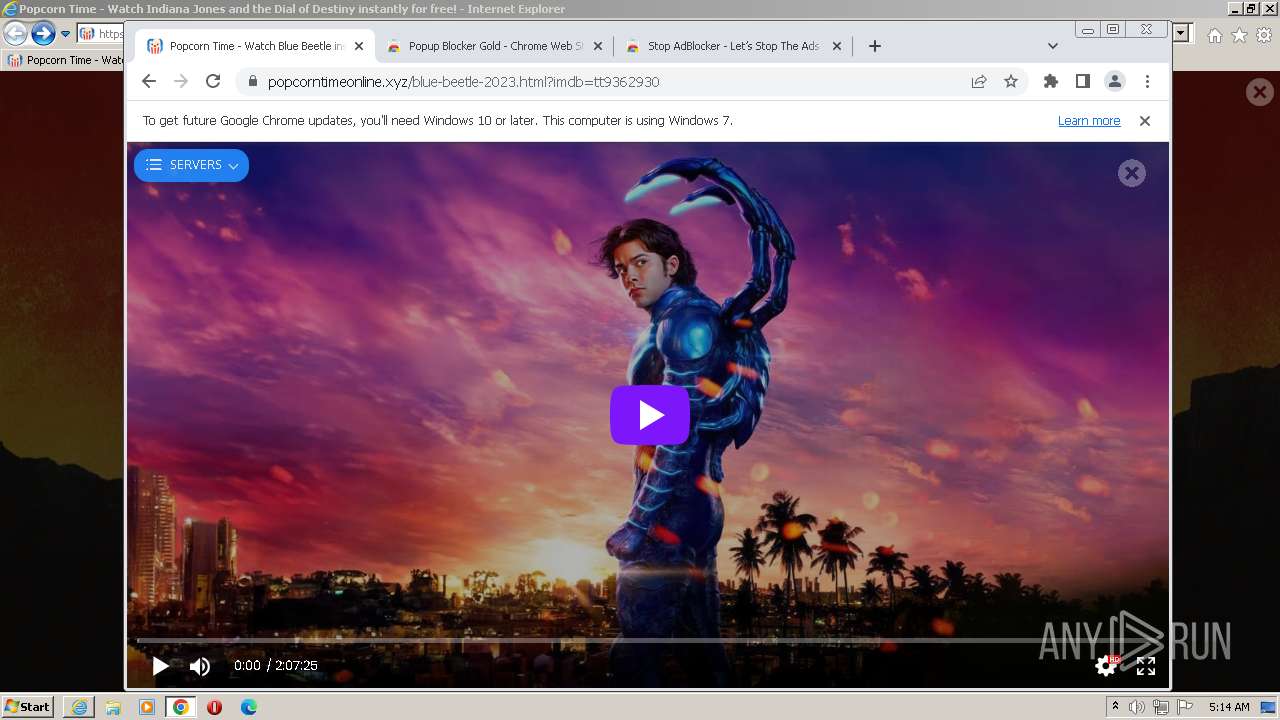Close overlay in Internet Explorer page
Viewport: 1280px width, 720px height.
point(1259,93)
